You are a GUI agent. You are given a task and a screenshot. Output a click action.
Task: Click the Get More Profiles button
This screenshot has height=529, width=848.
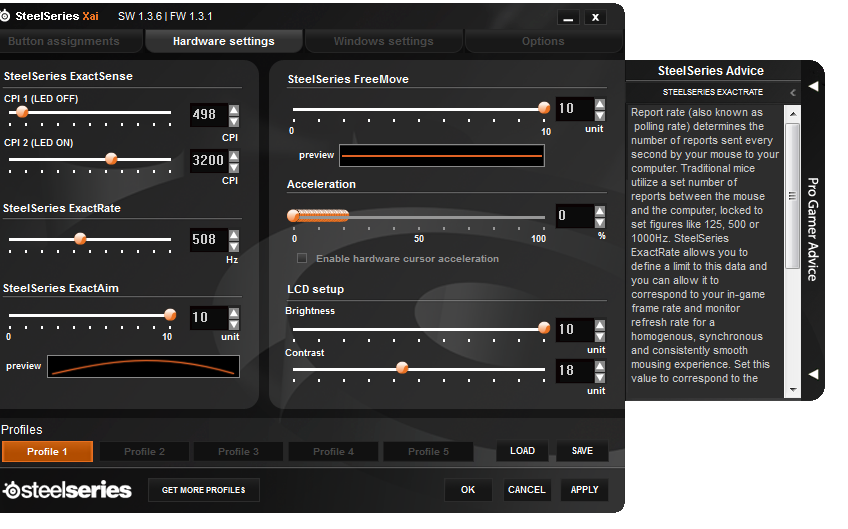click(204, 490)
